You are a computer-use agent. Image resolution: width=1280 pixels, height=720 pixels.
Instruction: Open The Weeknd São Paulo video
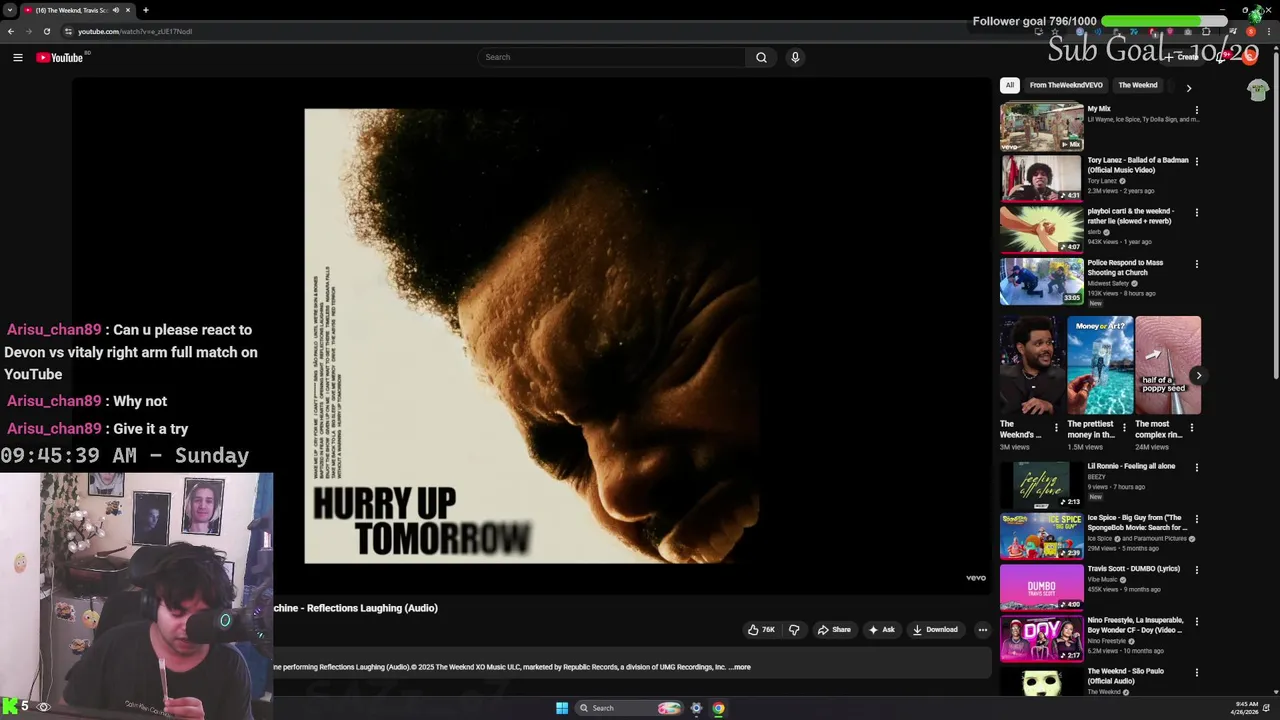1042,682
